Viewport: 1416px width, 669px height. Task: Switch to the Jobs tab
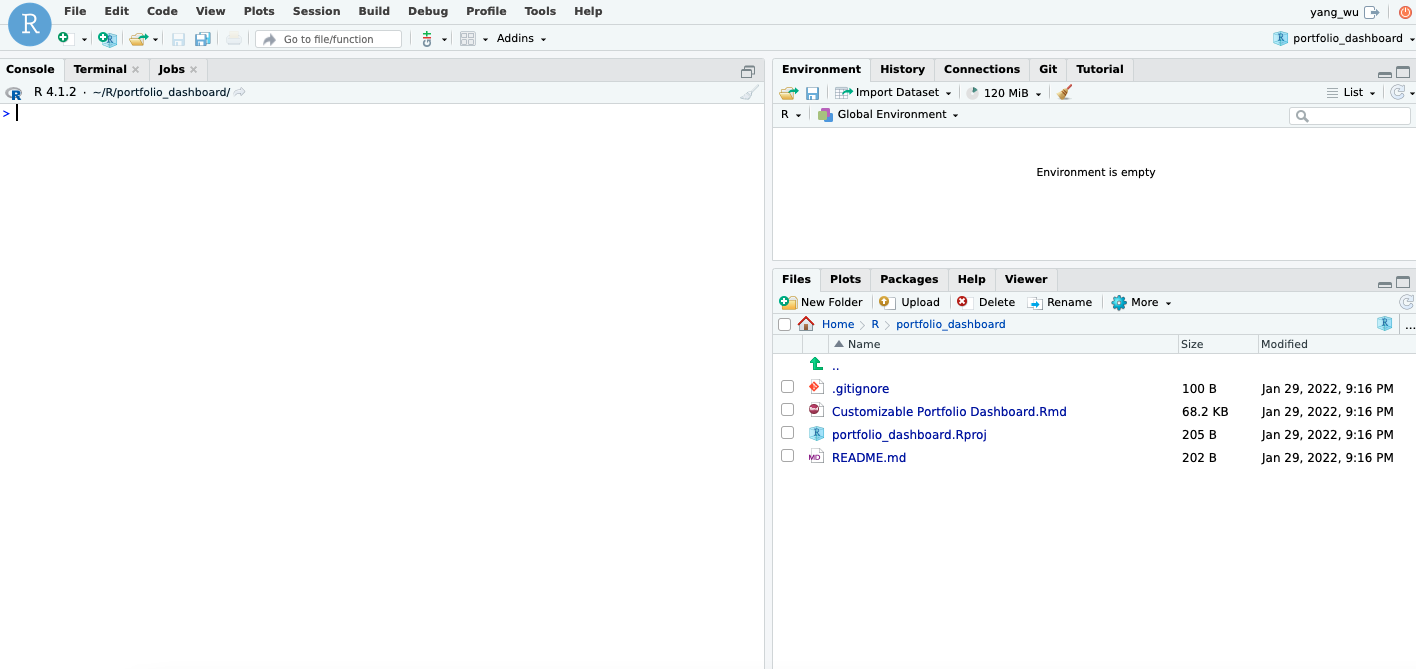tap(172, 69)
